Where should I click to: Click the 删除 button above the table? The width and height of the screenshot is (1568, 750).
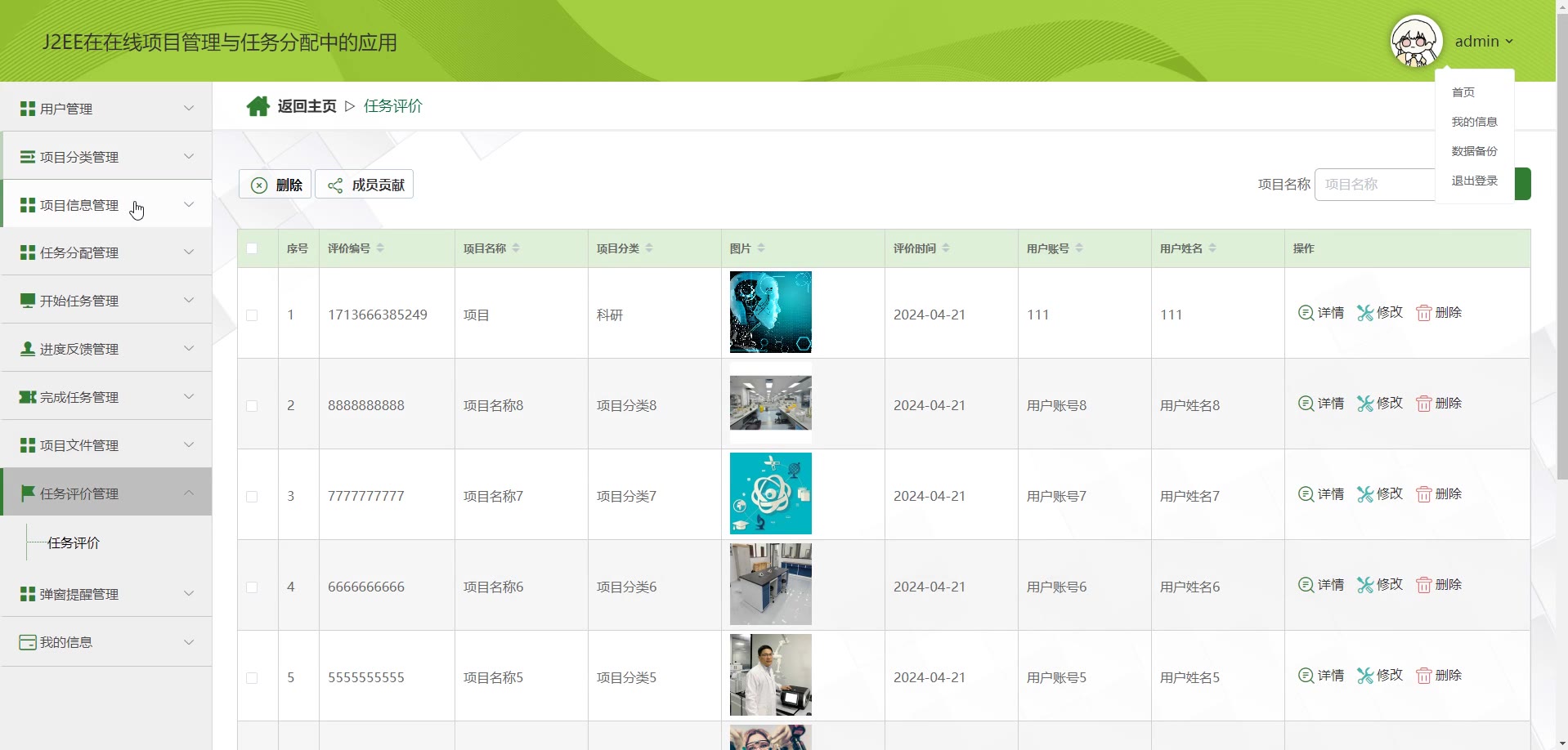[276, 185]
